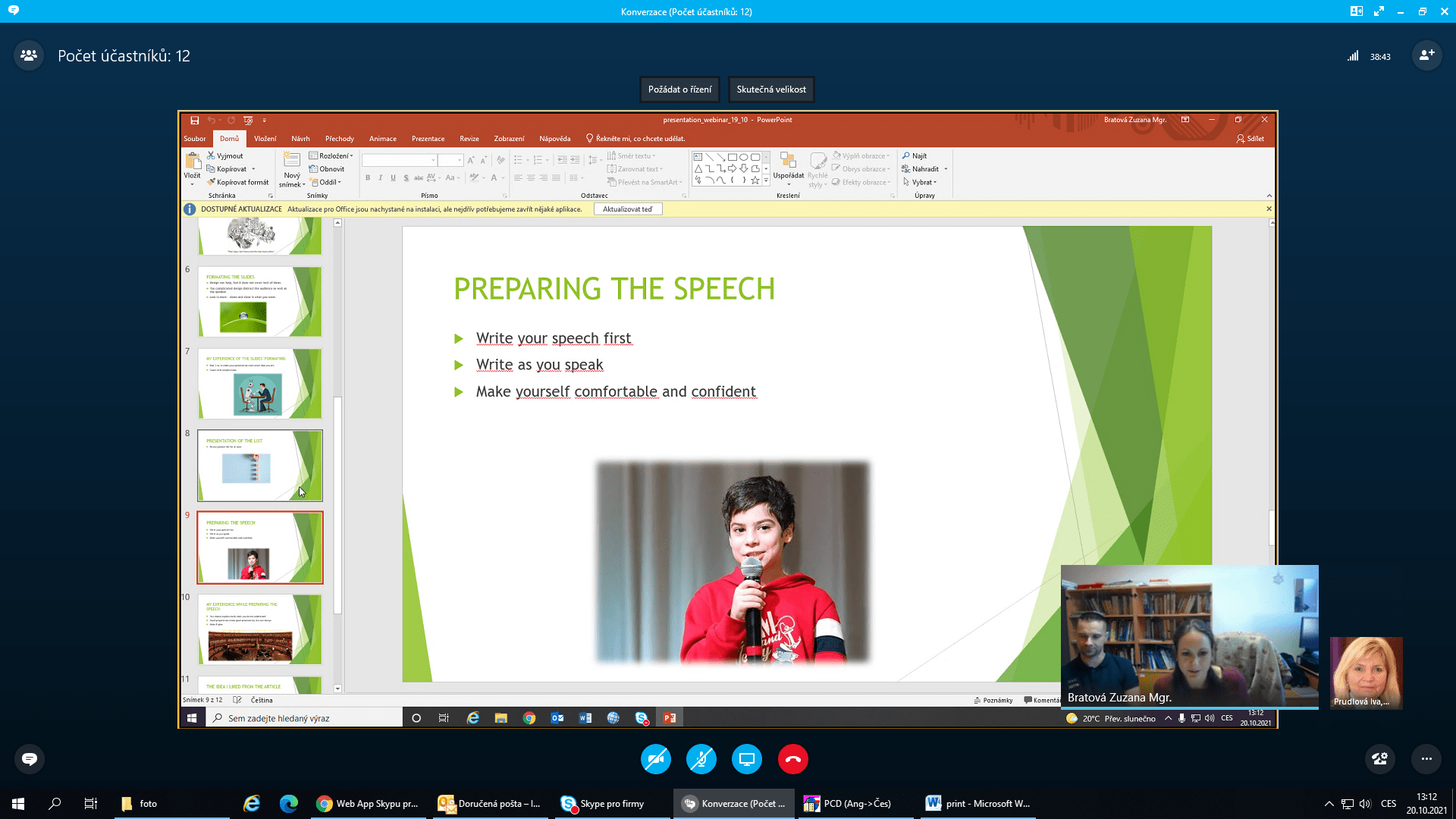Open volume control in system tray

click(1365, 804)
